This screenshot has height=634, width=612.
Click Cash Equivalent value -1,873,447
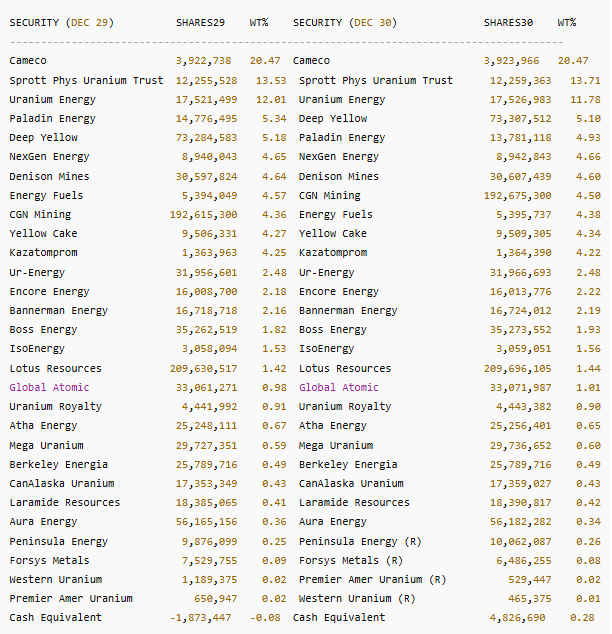click(200, 618)
